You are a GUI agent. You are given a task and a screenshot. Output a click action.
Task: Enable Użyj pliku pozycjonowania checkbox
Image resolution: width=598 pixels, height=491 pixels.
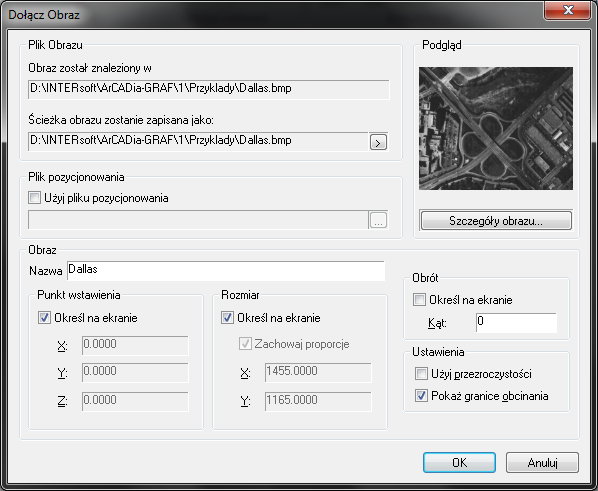[x=34, y=198]
